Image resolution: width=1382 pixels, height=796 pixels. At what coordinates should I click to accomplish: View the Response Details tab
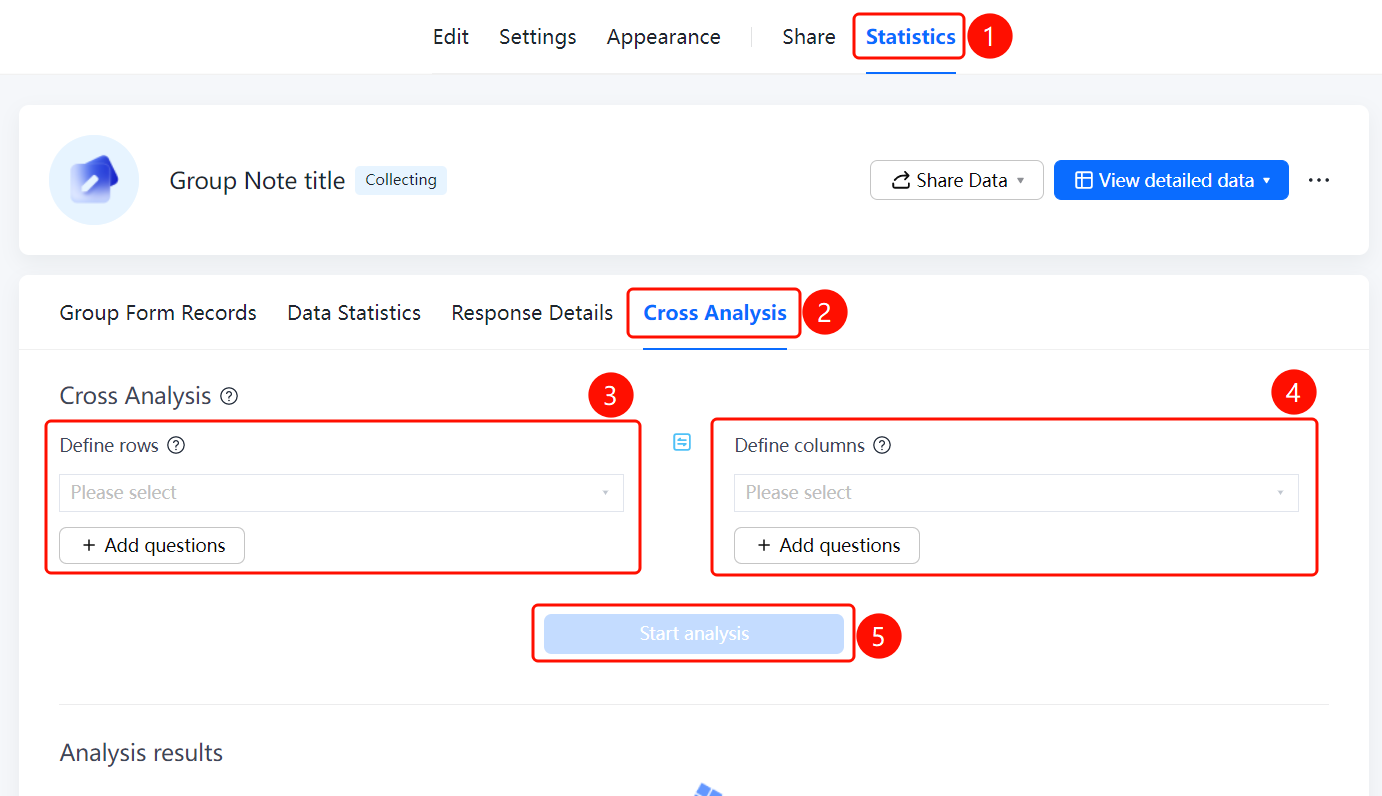[532, 313]
